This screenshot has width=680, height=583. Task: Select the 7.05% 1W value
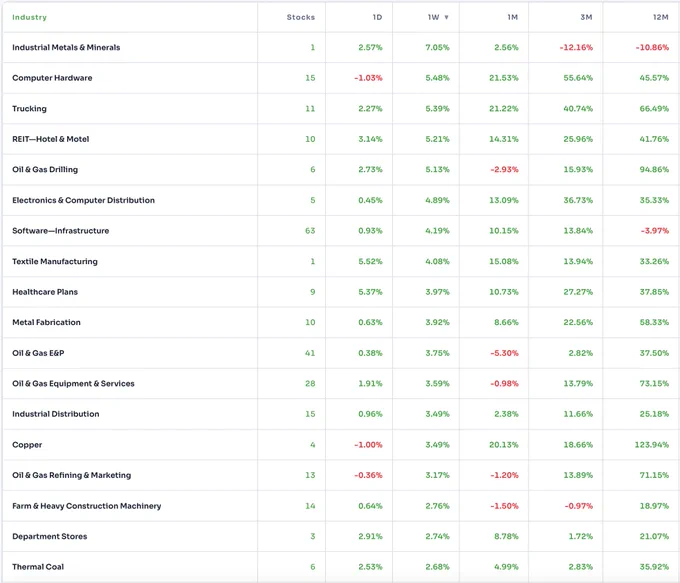437,47
